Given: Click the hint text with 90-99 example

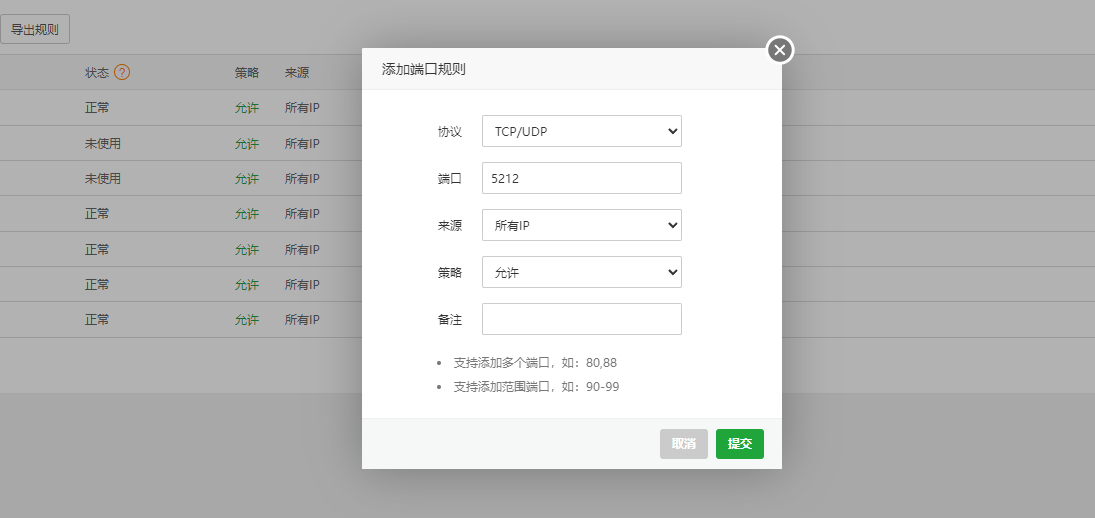Looking at the screenshot, I should (x=536, y=387).
